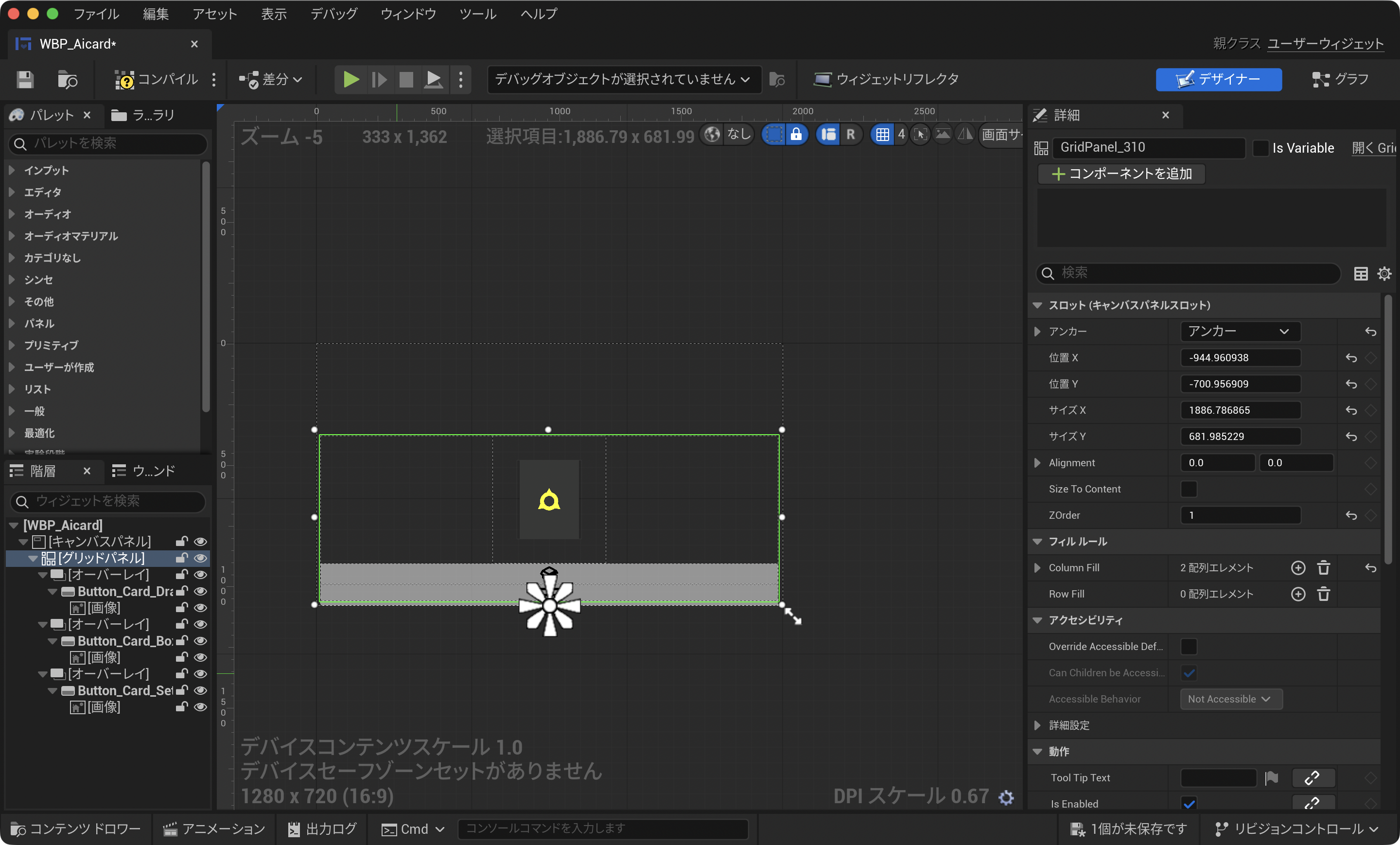Image resolution: width=1400 pixels, height=845 pixels.
Task: Click the DPI scale settings gear
Action: [x=1006, y=797]
